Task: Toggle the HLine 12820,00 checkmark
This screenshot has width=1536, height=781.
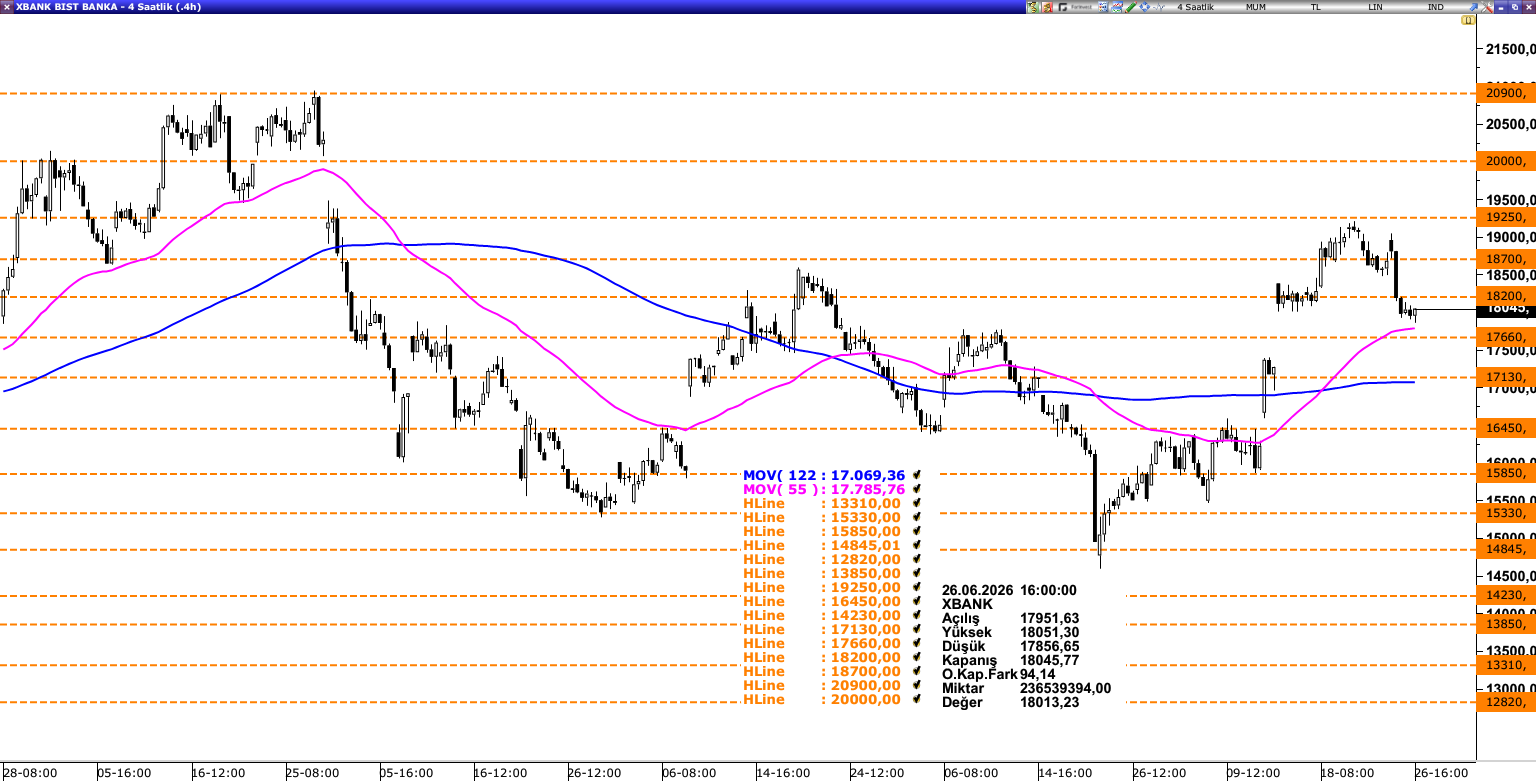Action: 916,560
